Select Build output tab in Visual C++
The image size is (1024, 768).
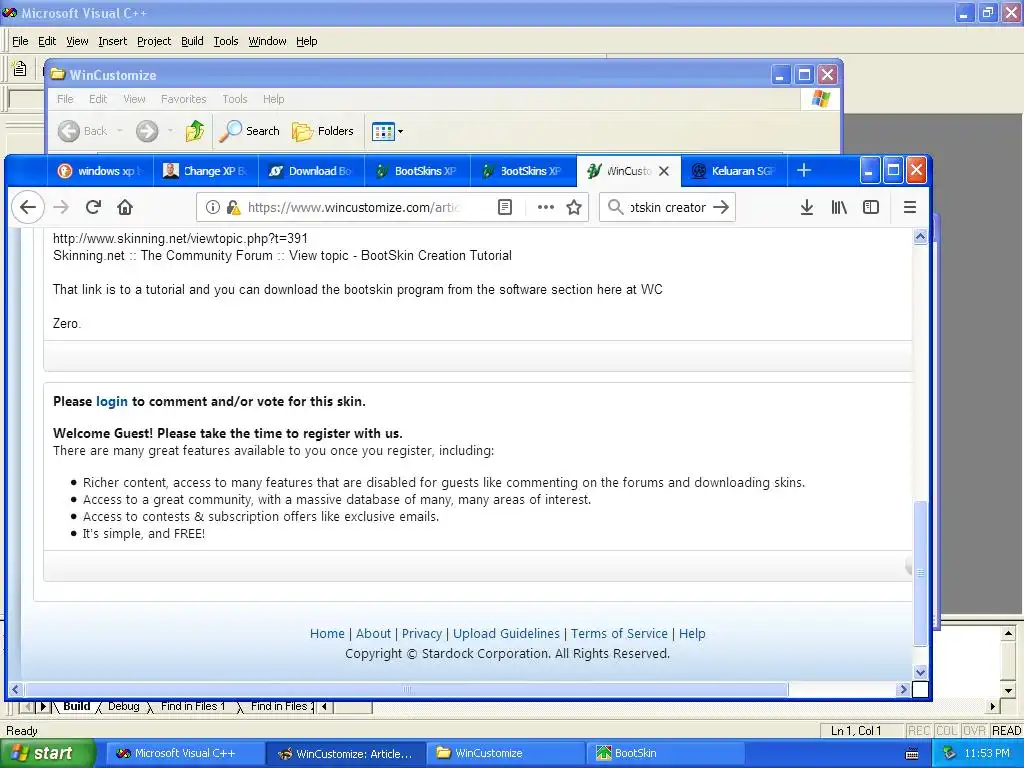[x=76, y=707]
